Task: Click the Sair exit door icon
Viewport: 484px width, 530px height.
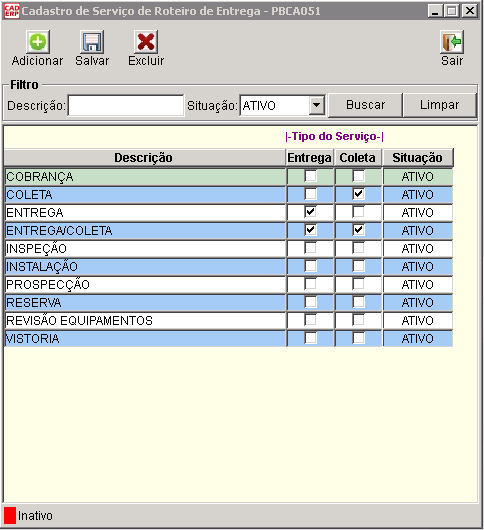Action: tap(452, 42)
